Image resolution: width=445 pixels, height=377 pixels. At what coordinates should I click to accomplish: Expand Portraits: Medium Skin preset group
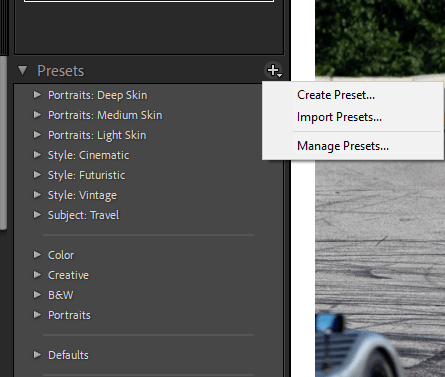(37, 115)
